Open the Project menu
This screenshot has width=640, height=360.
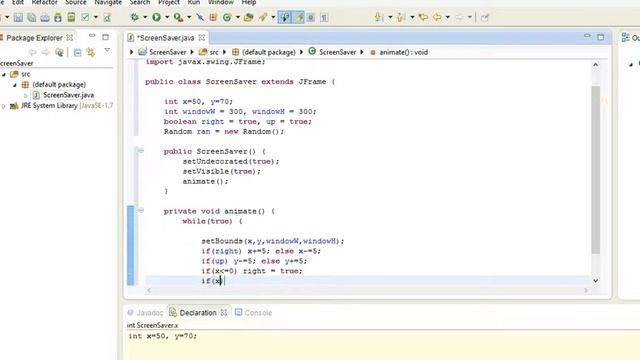pyautogui.click(x=169, y=2)
